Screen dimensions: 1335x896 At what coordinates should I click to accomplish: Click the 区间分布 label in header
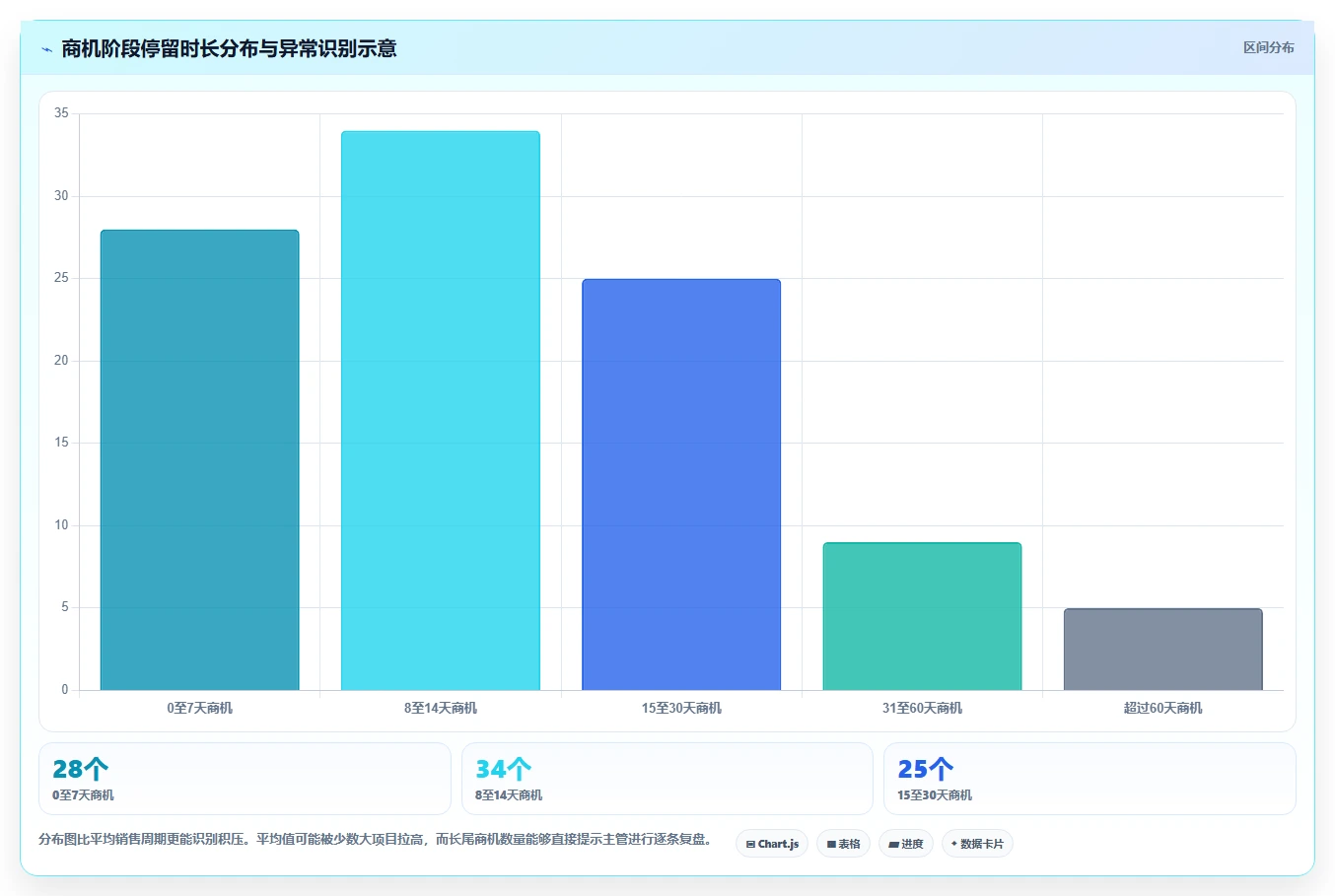pyautogui.click(x=1268, y=47)
